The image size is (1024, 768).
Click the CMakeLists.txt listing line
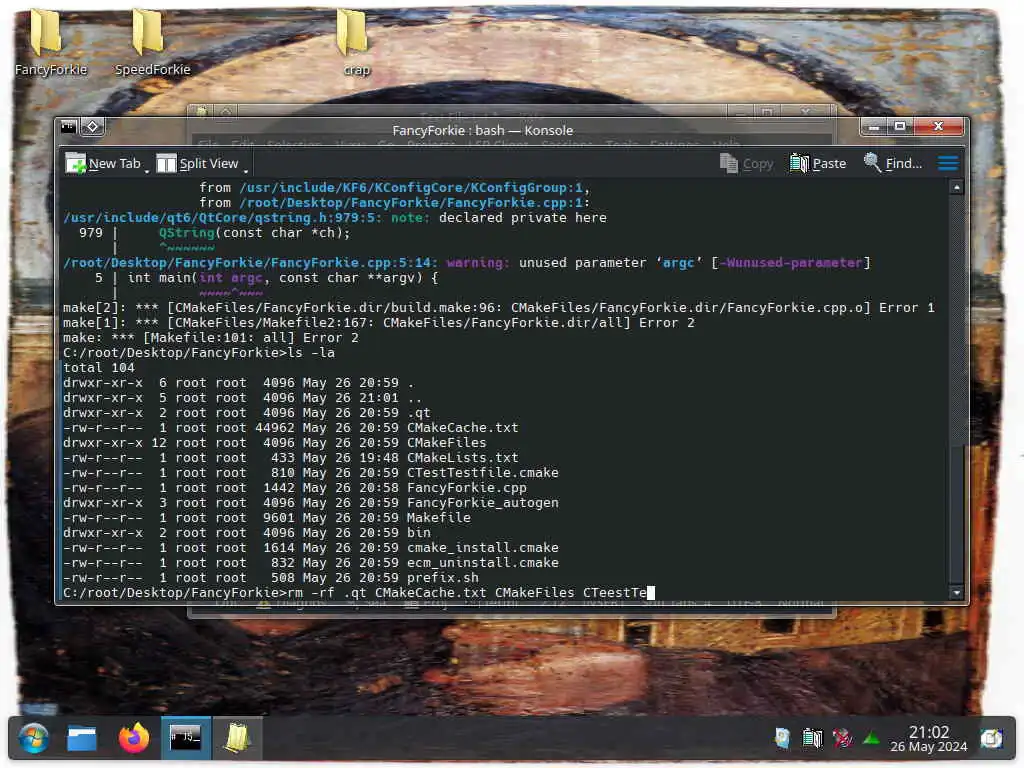click(x=291, y=458)
